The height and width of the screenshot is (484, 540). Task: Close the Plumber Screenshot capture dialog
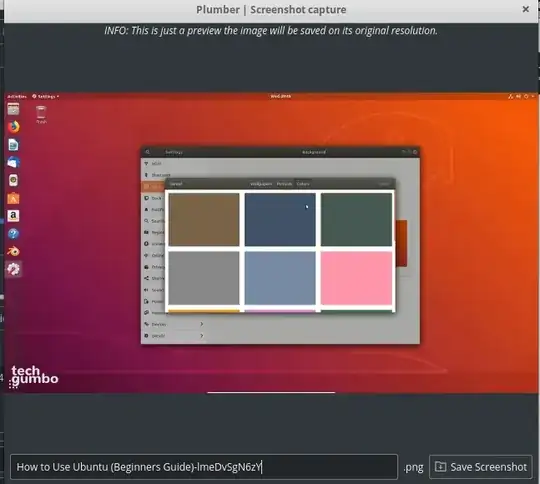pos(526,9)
